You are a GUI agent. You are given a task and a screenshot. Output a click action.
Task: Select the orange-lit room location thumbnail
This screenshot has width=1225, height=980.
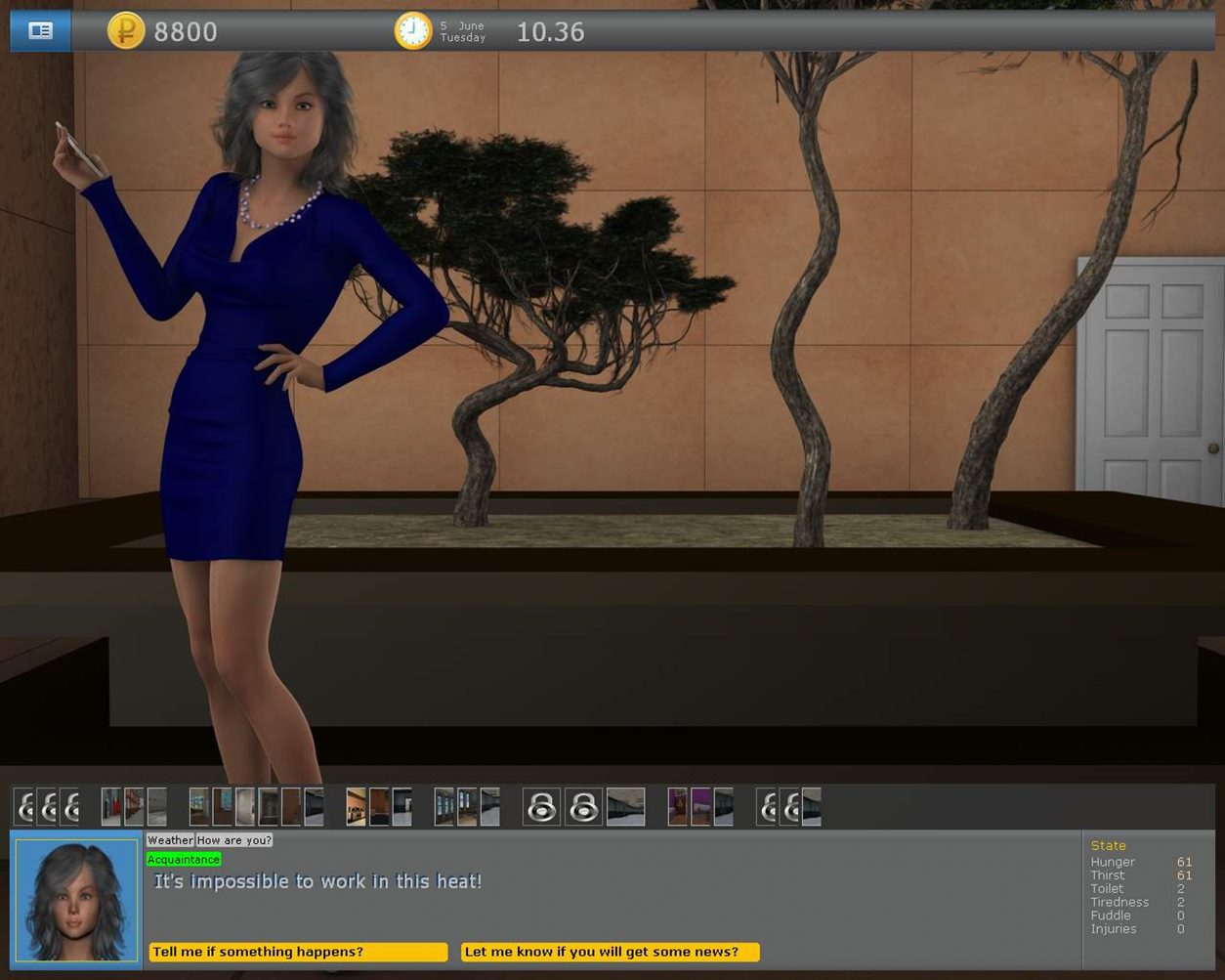357,807
